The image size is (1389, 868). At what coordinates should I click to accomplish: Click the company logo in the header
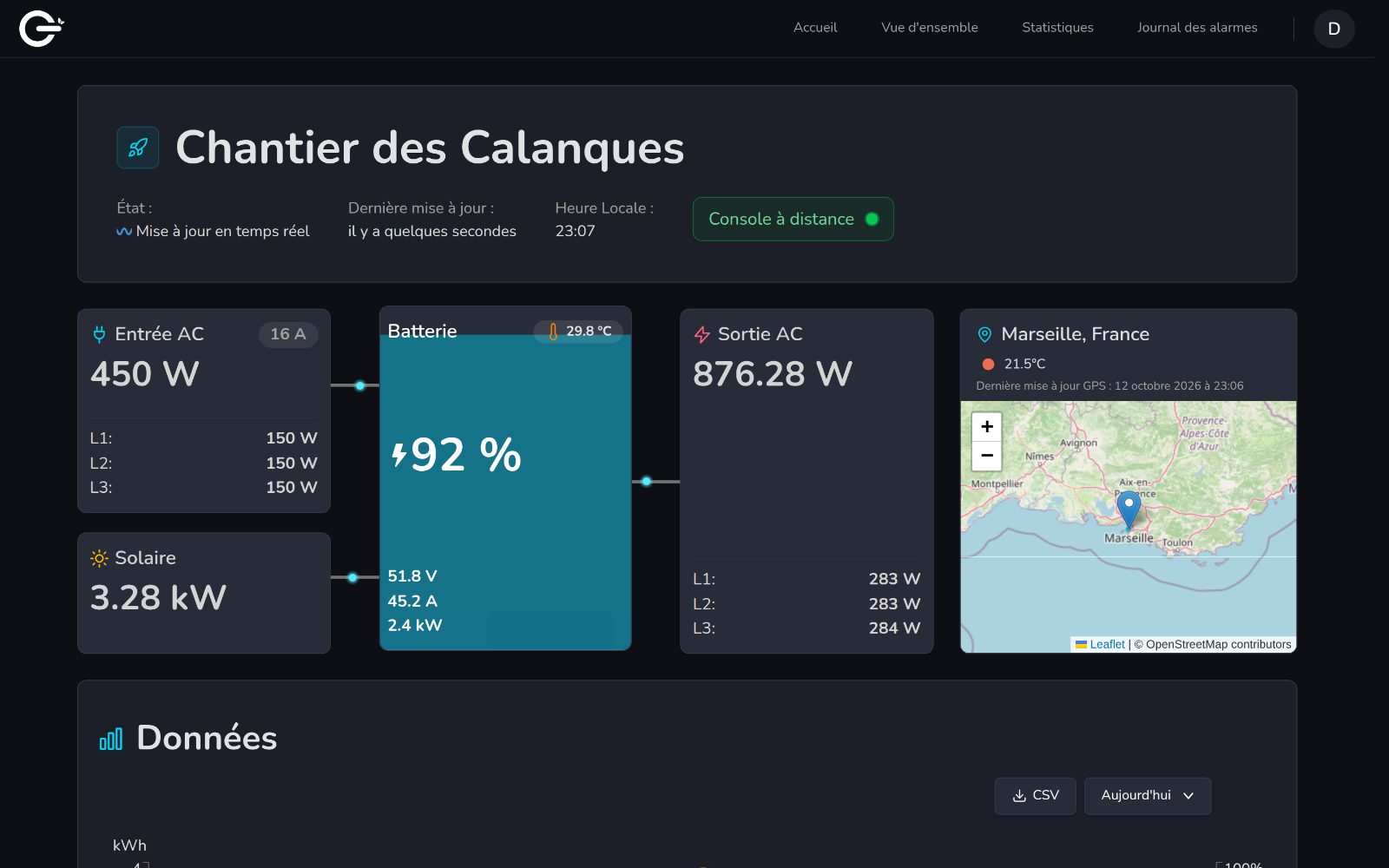tap(42, 29)
